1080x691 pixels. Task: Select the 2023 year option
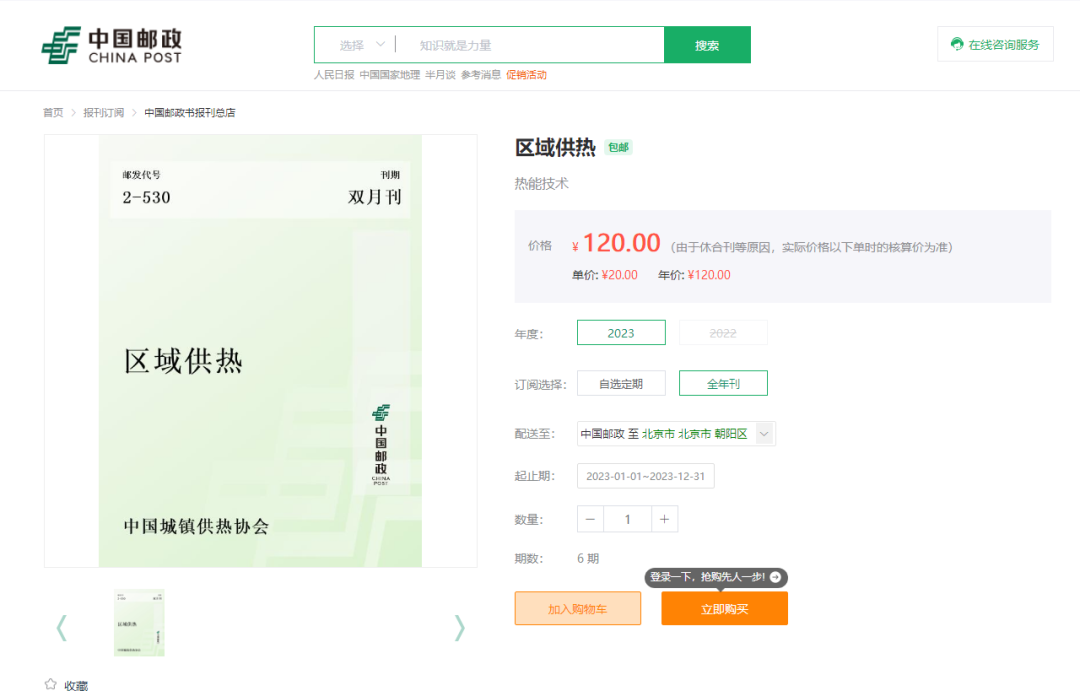(x=621, y=333)
